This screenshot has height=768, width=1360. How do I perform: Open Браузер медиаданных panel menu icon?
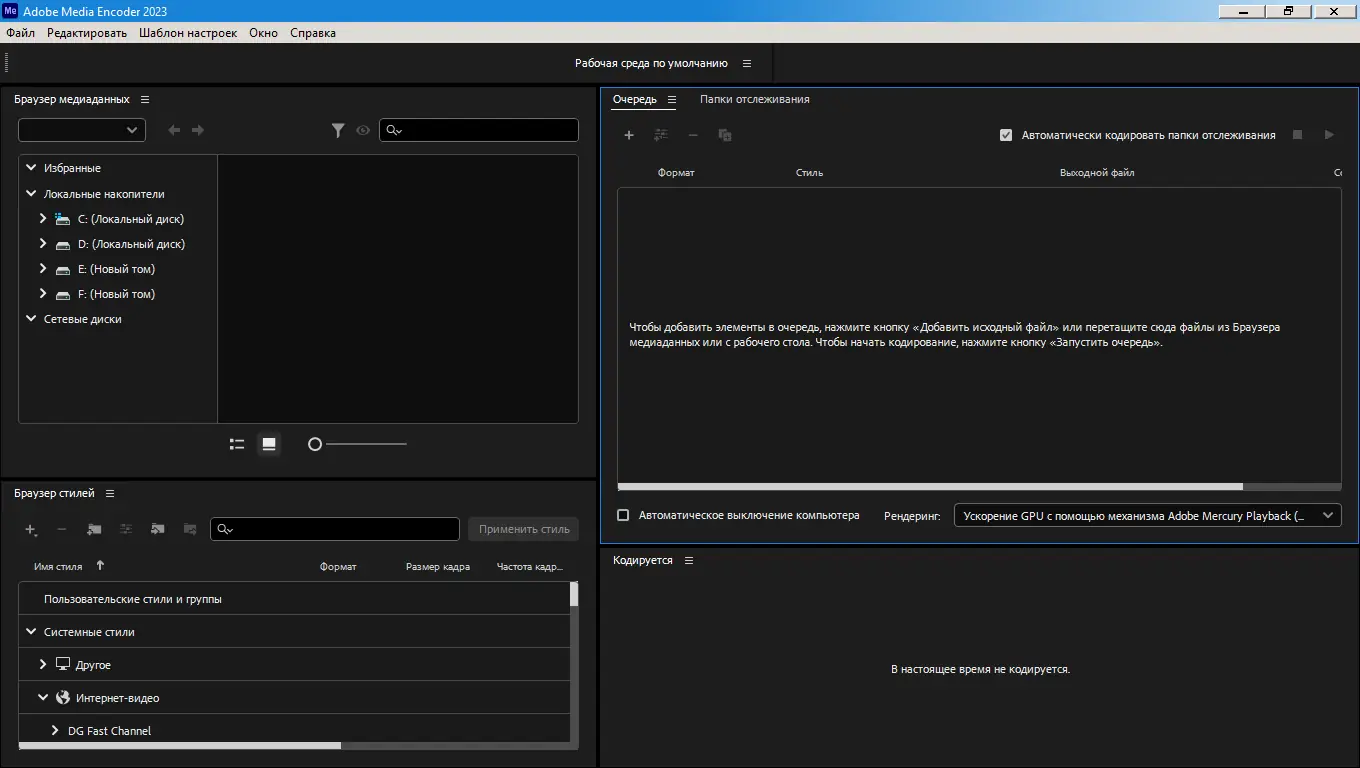click(145, 100)
